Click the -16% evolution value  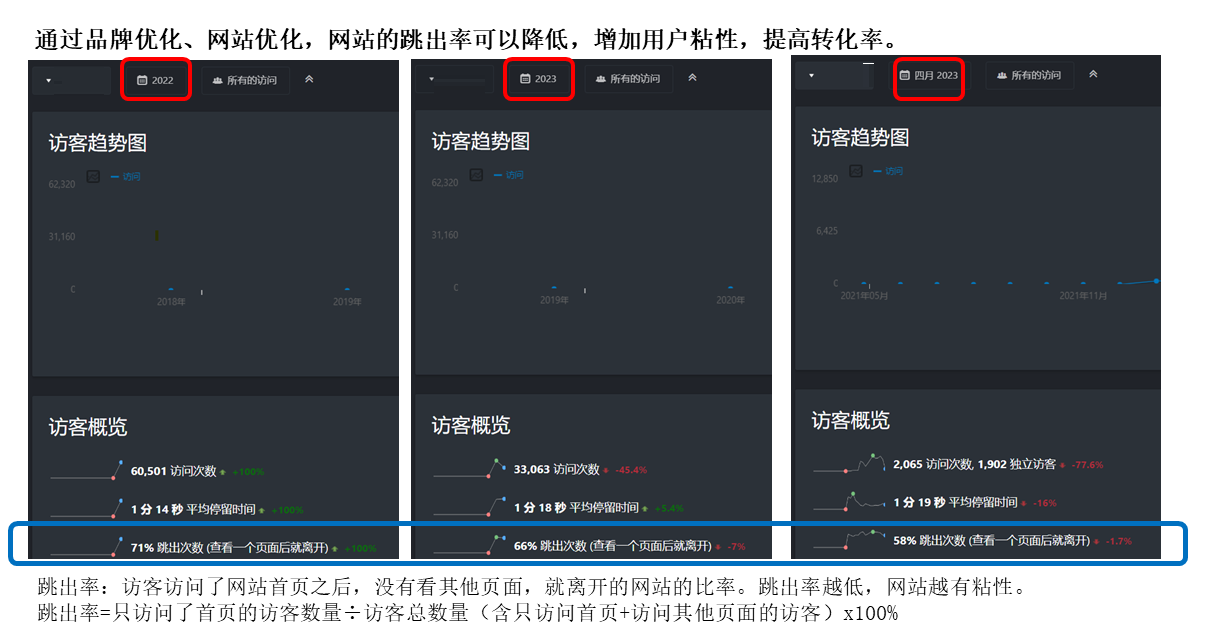click(1045, 503)
